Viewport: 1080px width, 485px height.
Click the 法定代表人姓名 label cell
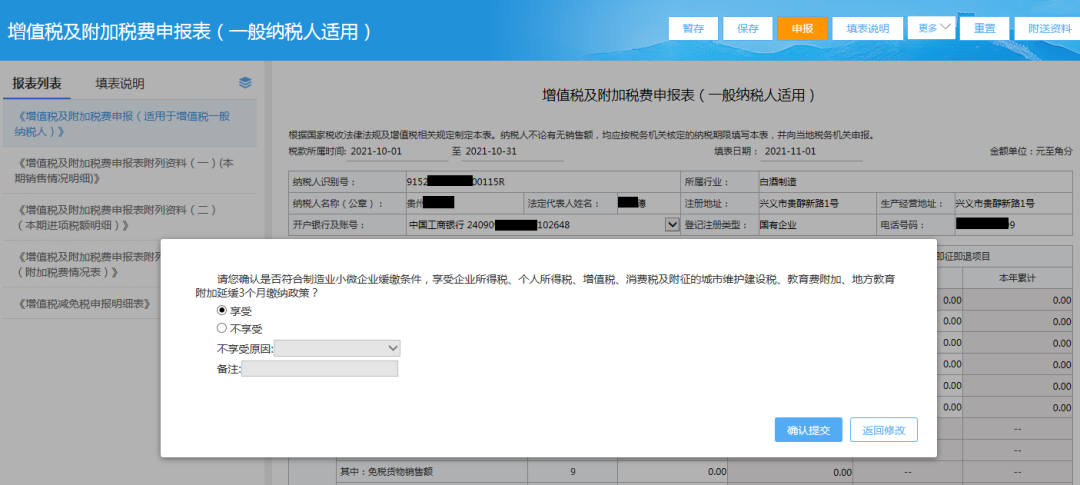(570, 204)
